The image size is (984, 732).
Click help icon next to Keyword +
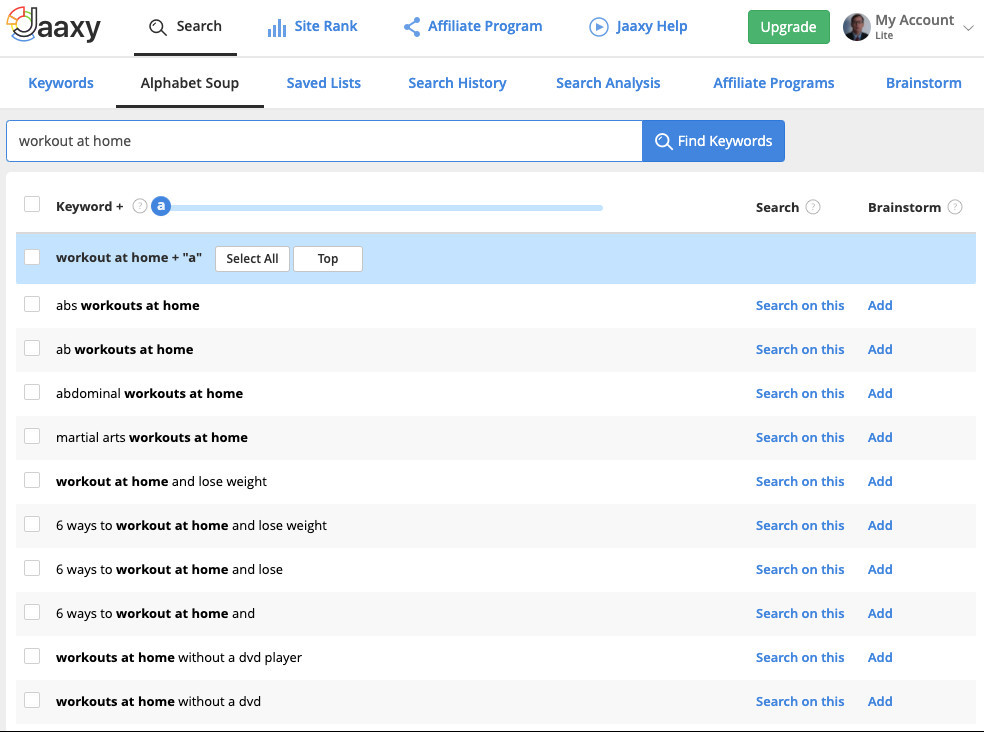tap(140, 206)
